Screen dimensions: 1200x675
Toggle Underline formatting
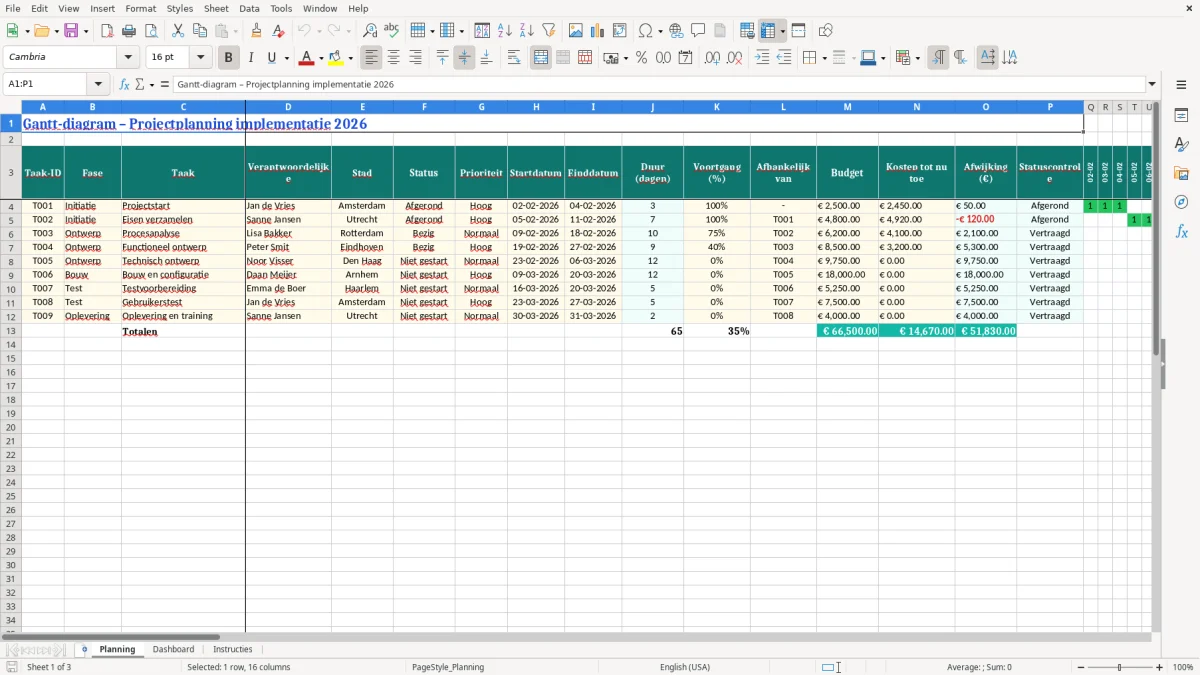point(271,58)
